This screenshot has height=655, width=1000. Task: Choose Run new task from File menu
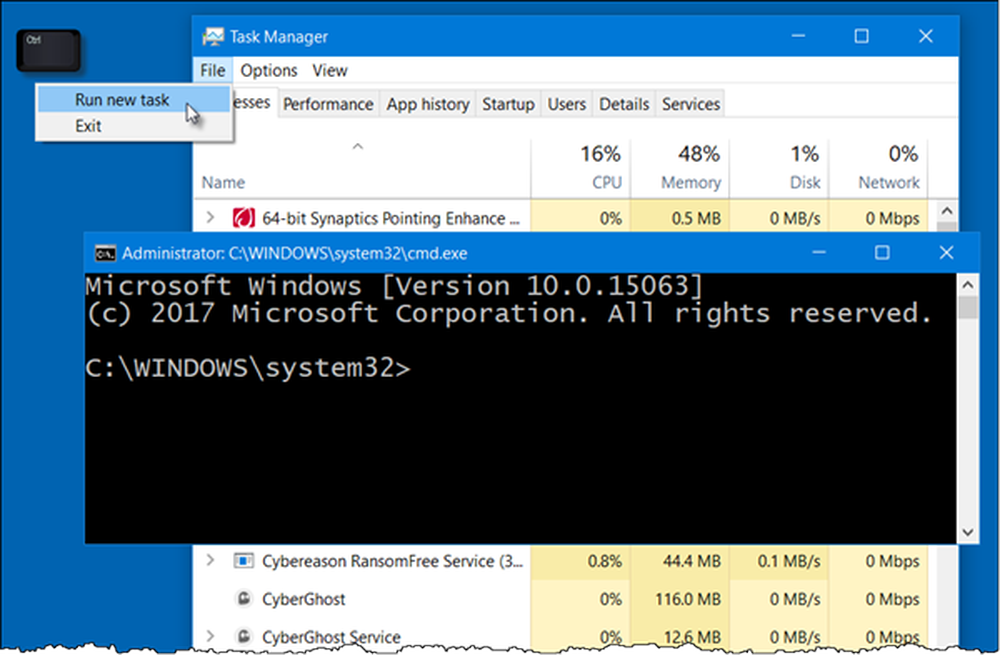point(122,100)
